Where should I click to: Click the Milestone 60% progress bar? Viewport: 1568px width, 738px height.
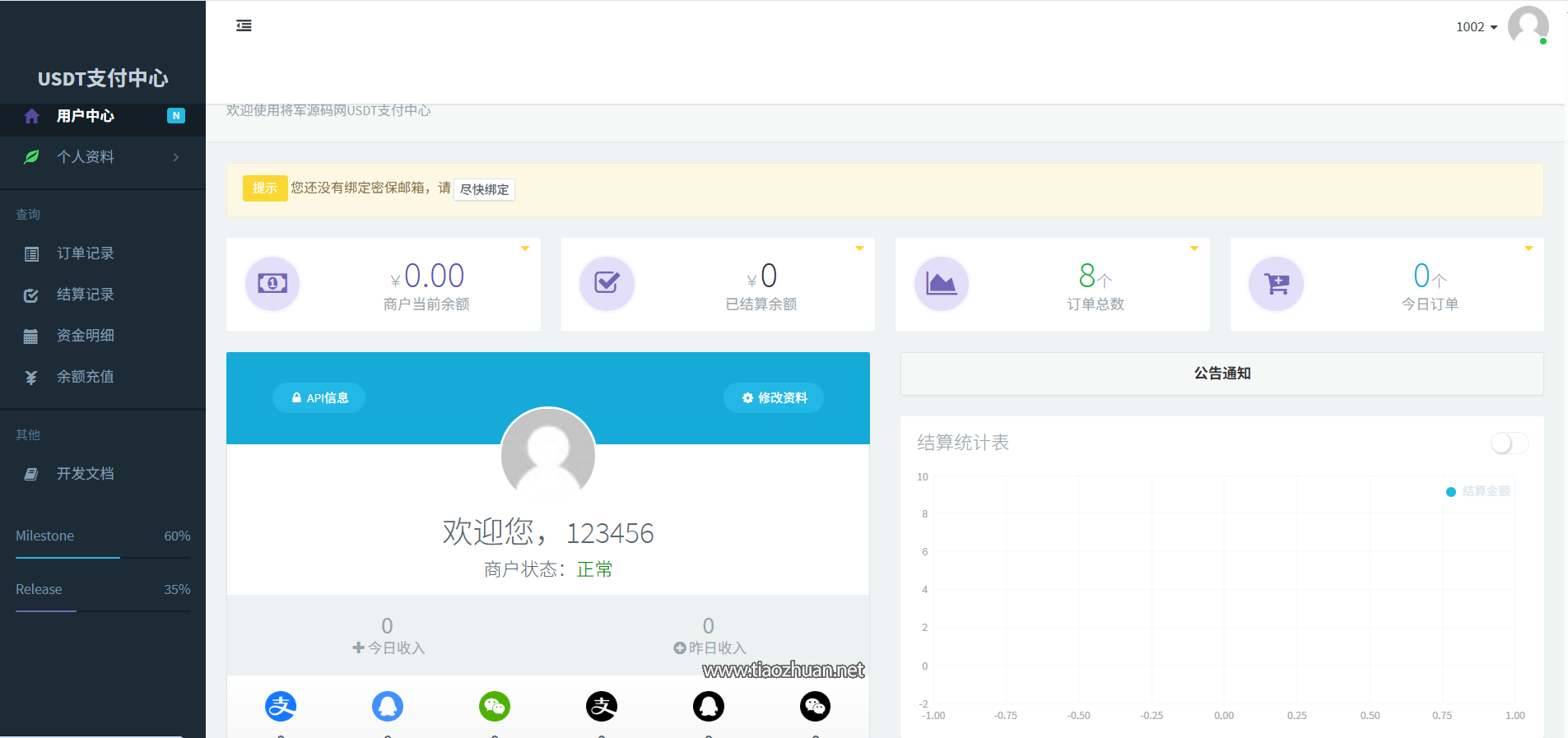(x=102, y=558)
